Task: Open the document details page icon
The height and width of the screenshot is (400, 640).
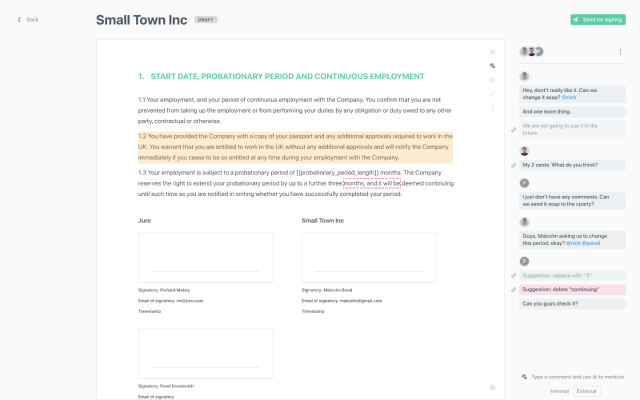Action: [492, 80]
